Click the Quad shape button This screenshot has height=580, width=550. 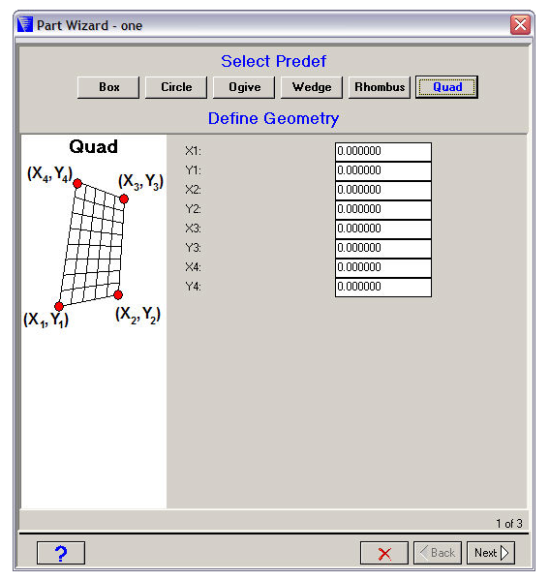pos(447,87)
